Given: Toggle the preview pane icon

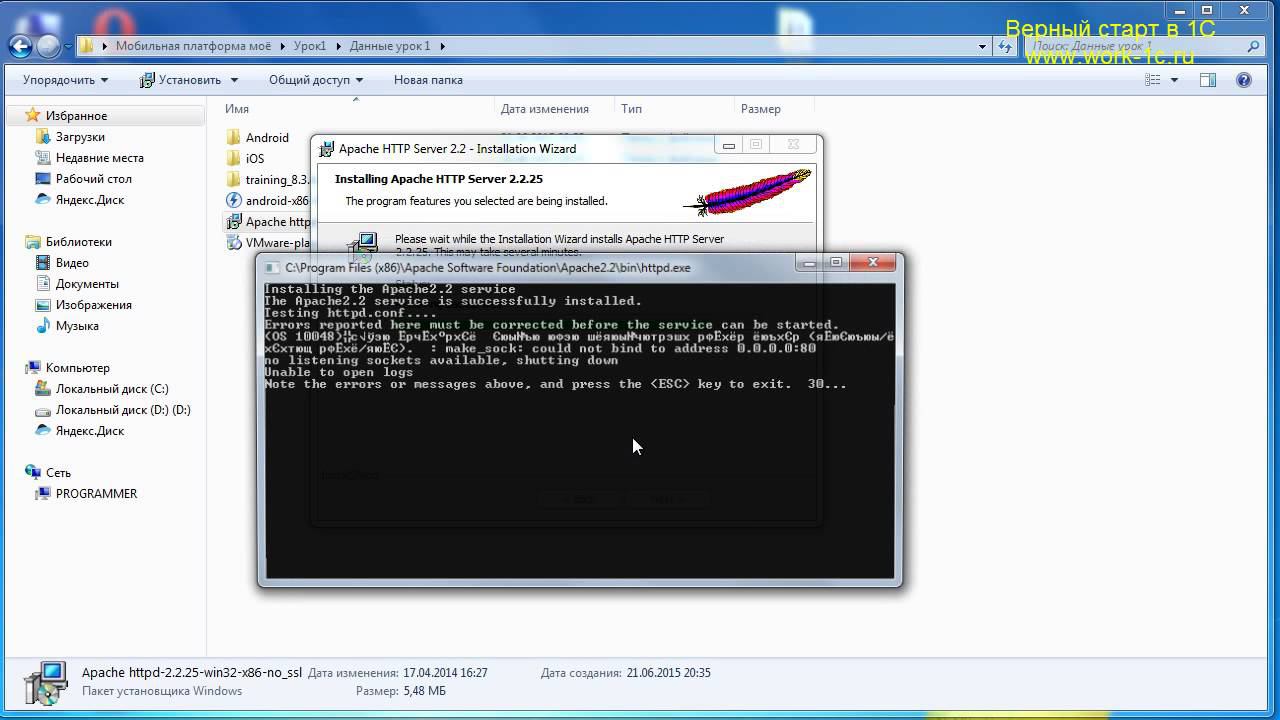Looking at the screenshot, I should [x=1208, y=80].
